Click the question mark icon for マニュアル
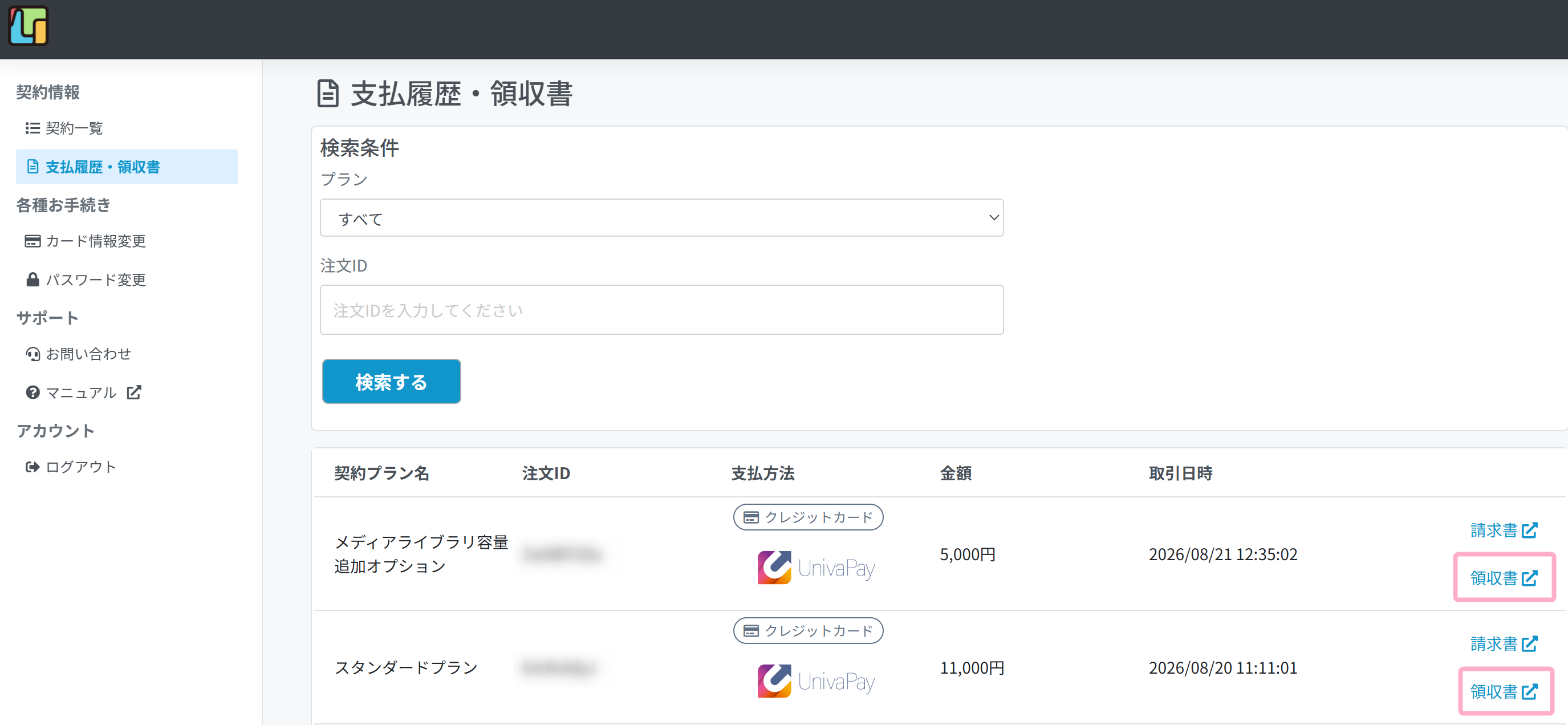The image size is (1568, 725). pos(33,392)
